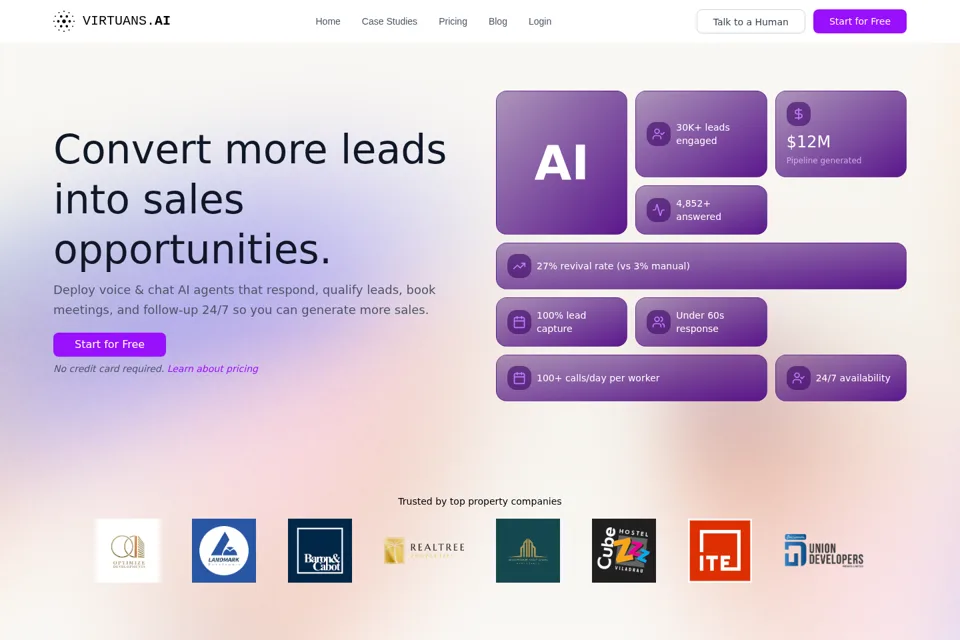Click the dark green building logo
960x640 pixels.
click(528, 551)
